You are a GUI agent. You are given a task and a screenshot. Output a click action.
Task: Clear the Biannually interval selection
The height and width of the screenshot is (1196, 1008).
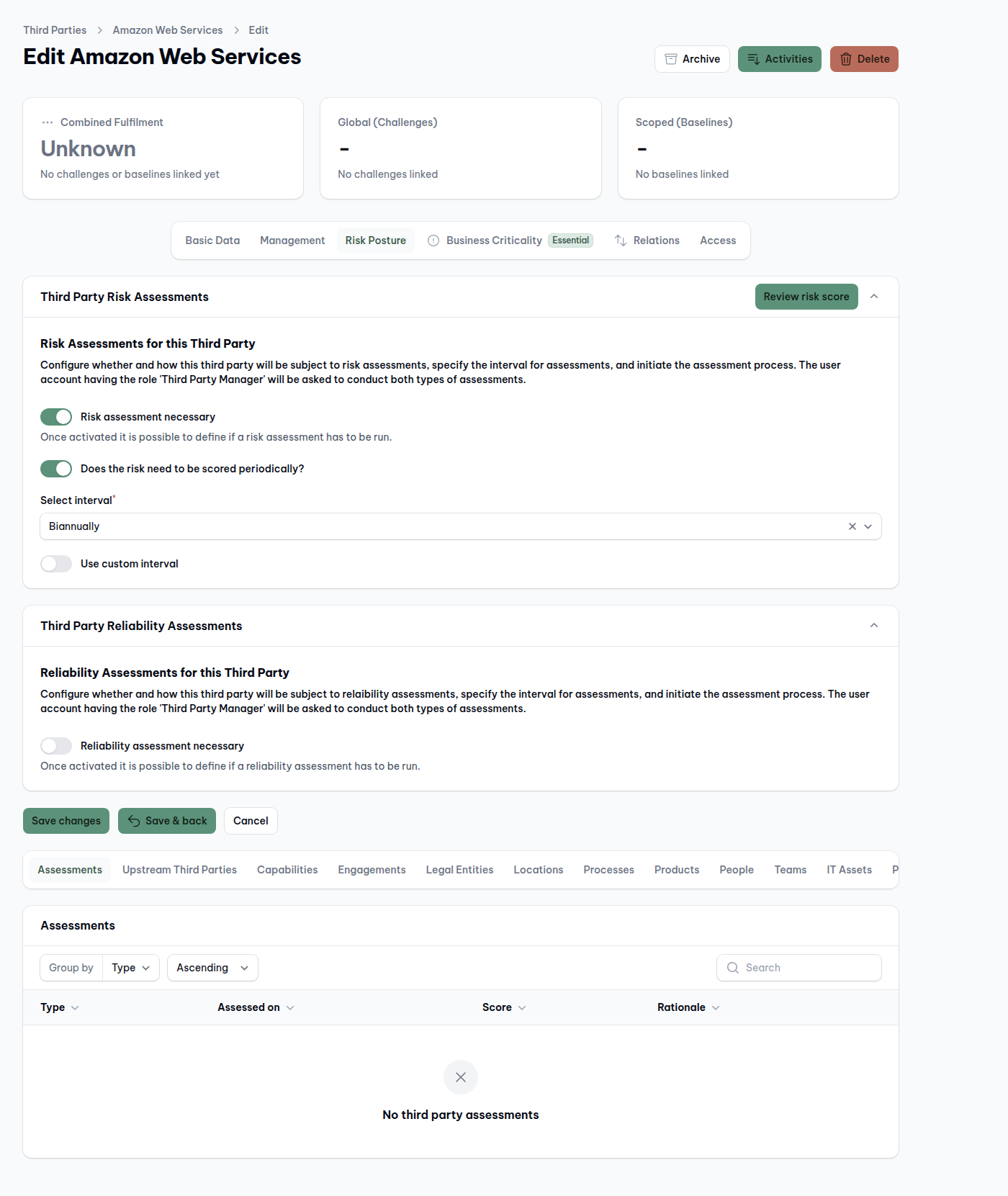coord(852,526)
